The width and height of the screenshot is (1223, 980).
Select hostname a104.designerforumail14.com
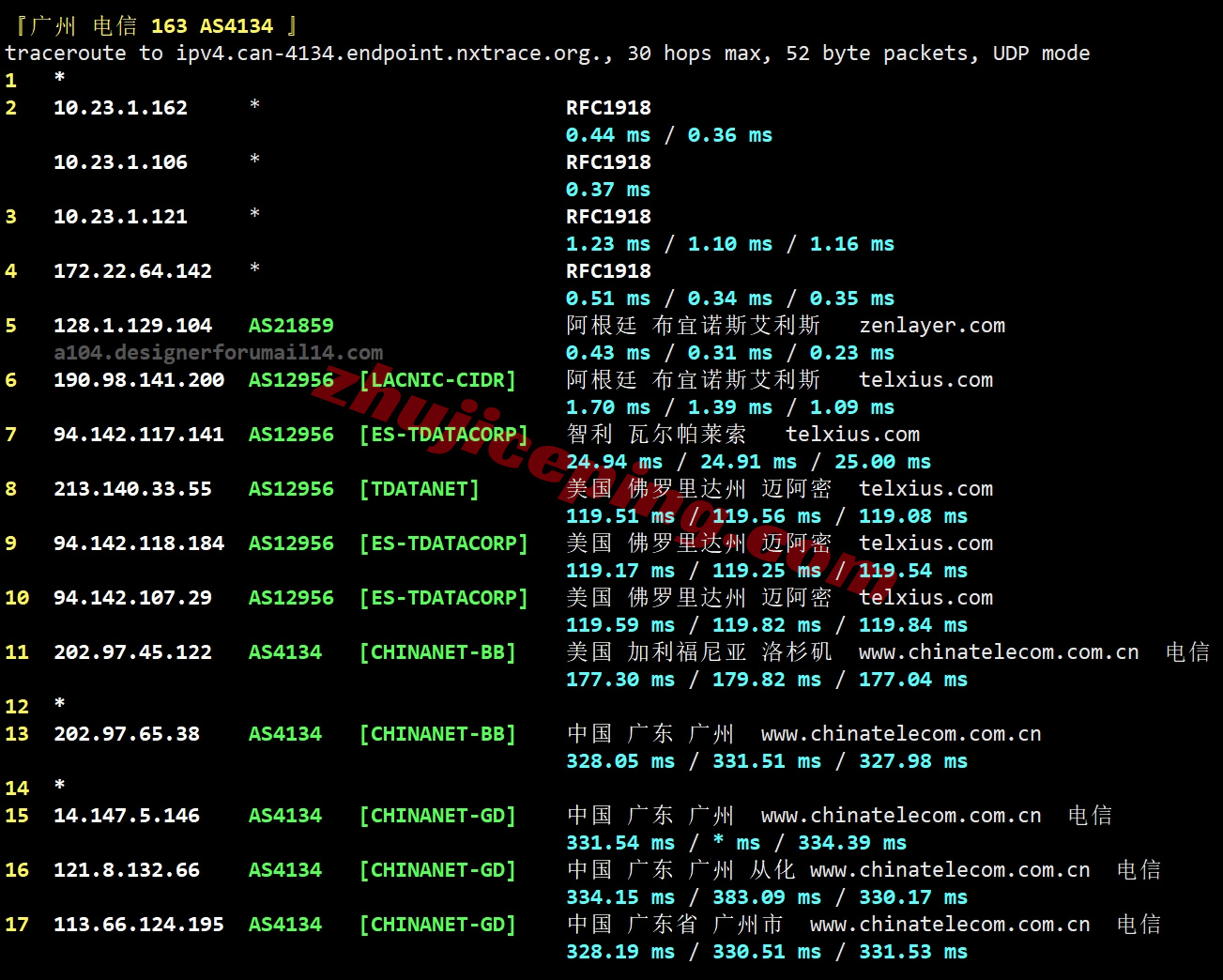coord(218,353)
